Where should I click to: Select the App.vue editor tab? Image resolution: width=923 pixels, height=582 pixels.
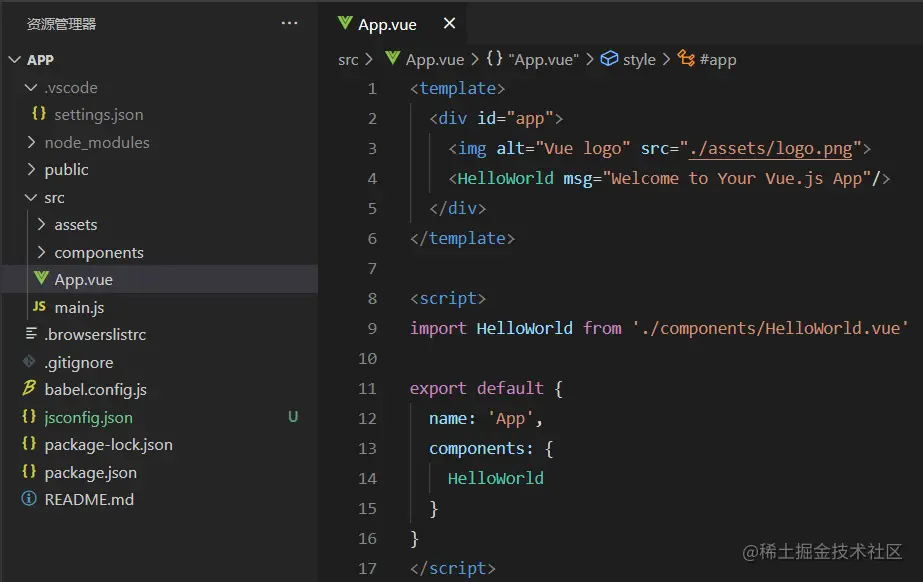(393, 24)
